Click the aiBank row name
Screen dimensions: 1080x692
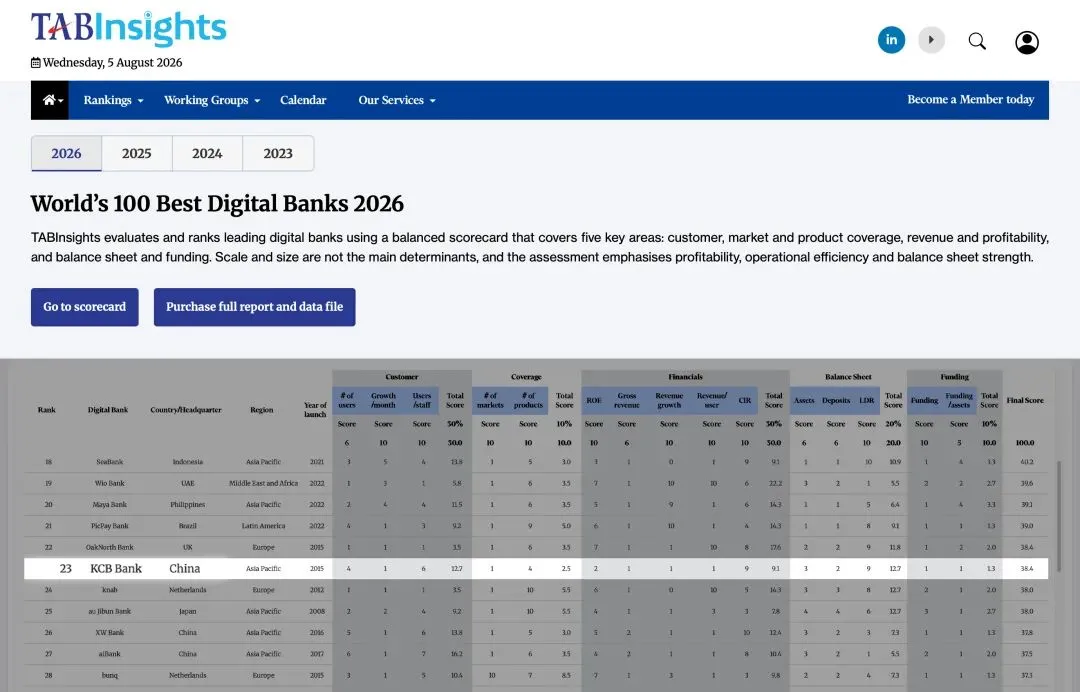tap(110, 654)
